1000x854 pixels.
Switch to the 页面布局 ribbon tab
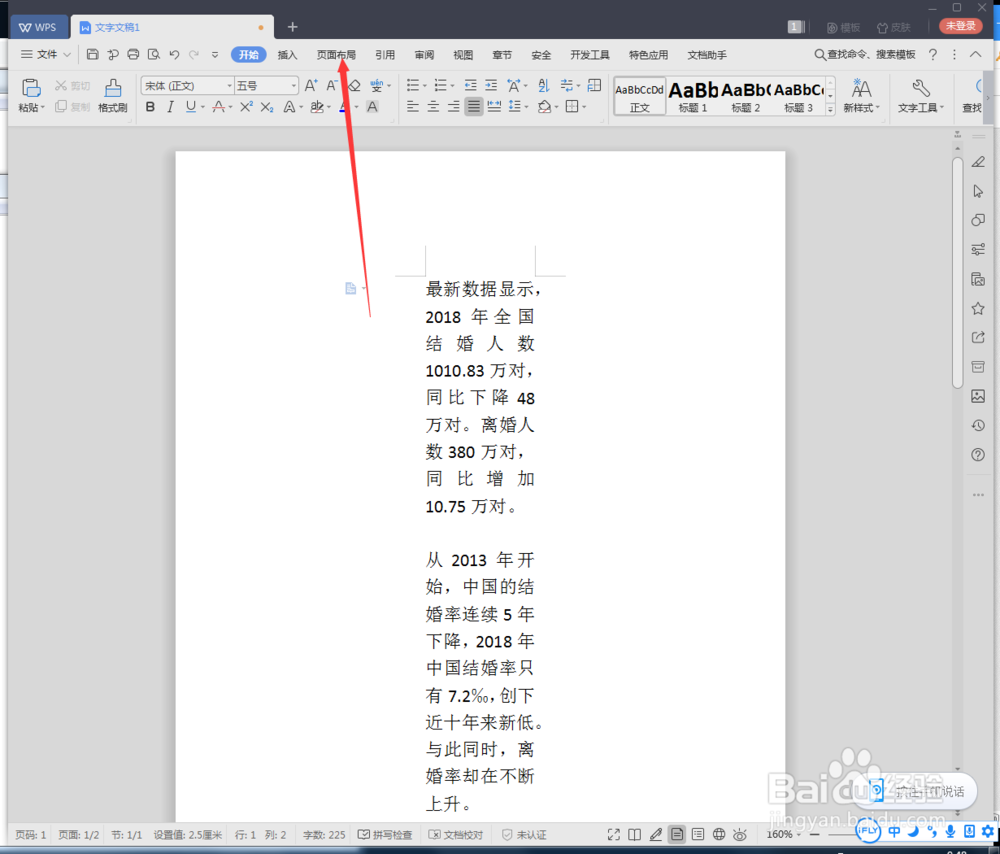coord(336,54)
